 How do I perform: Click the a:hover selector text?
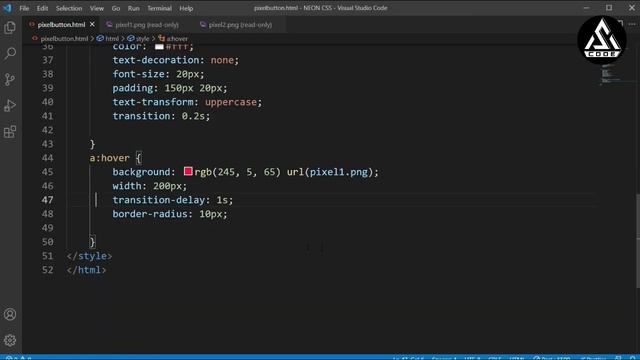coord(109,158)
